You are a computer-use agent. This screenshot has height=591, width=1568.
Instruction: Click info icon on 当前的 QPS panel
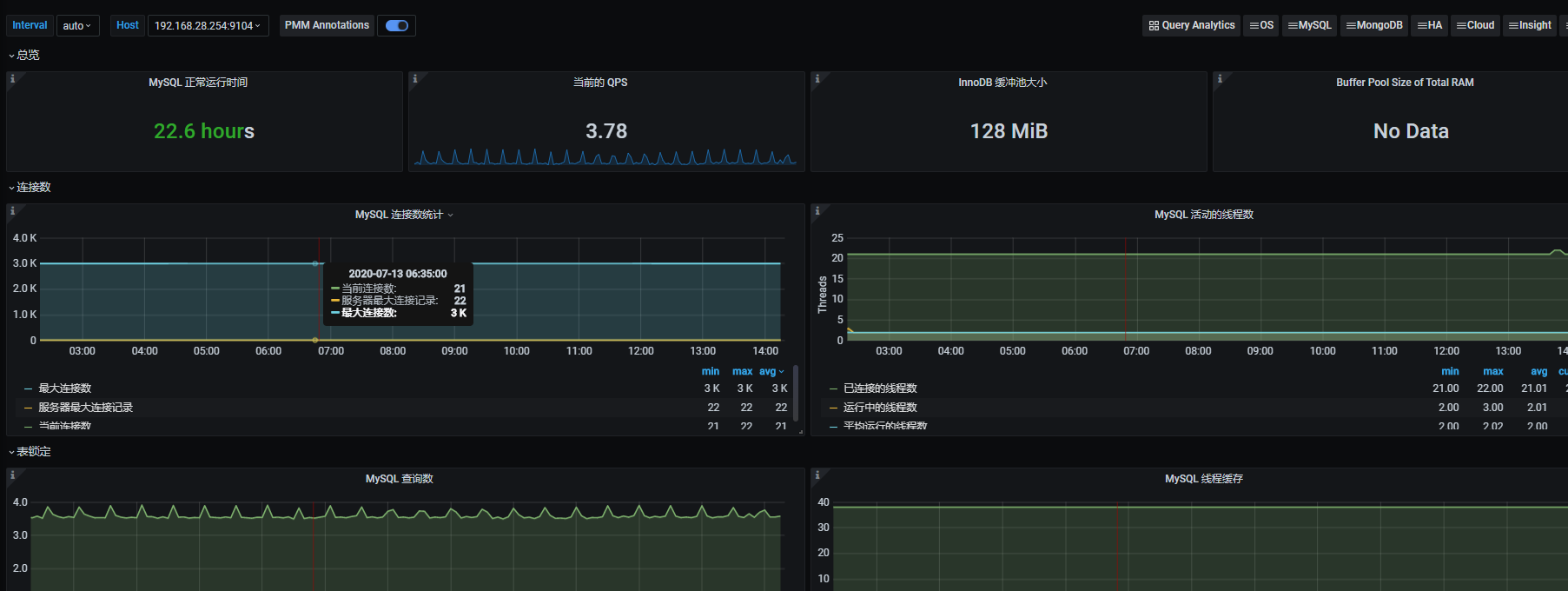point(414,79)
